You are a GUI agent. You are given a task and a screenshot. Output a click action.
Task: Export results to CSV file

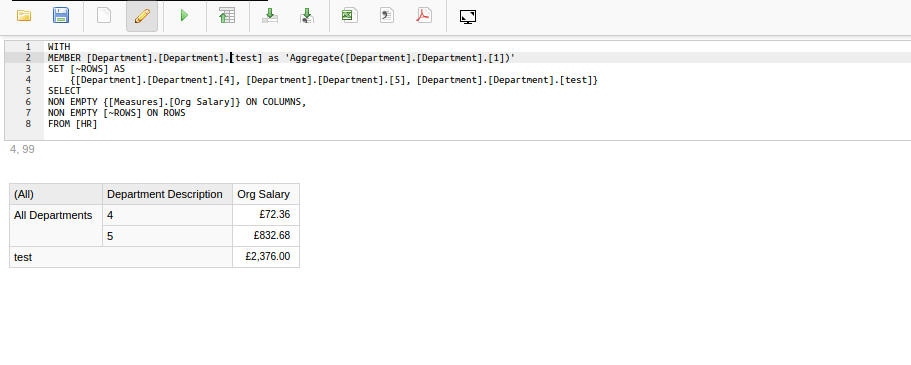(387, 16)
